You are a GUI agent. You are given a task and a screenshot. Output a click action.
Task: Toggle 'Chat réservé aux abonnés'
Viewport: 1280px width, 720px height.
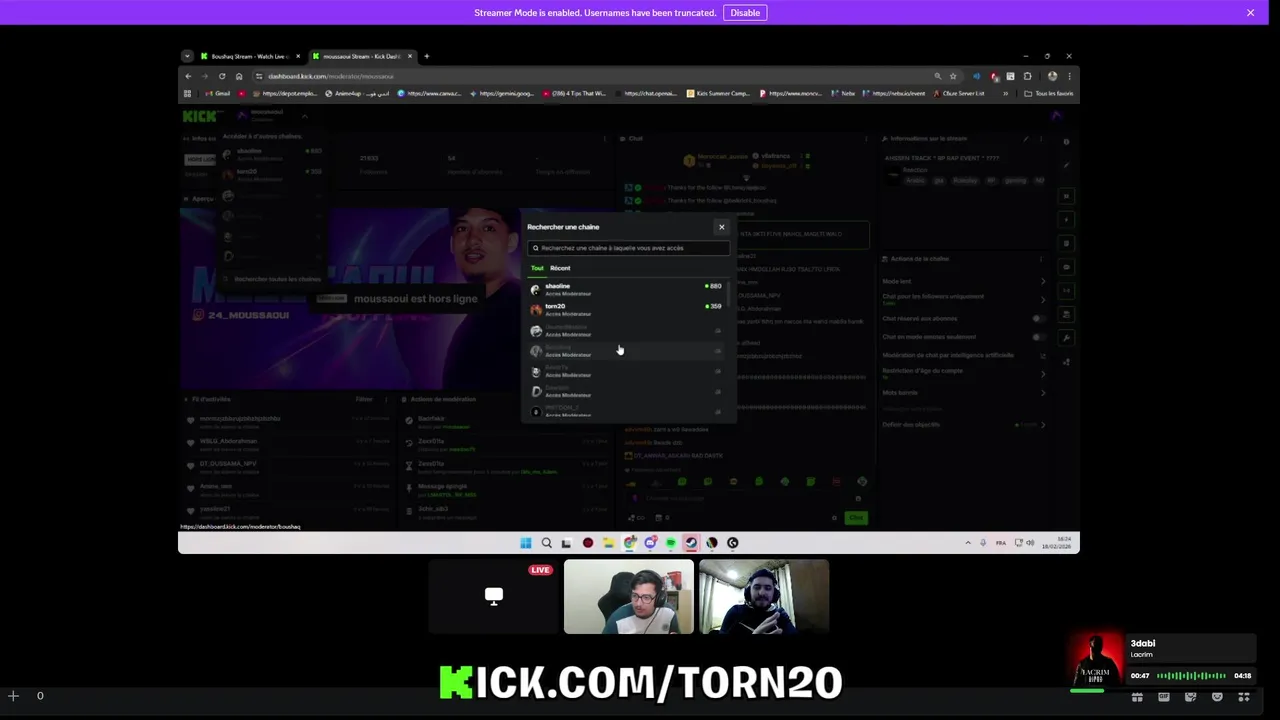coord(1038,319)
